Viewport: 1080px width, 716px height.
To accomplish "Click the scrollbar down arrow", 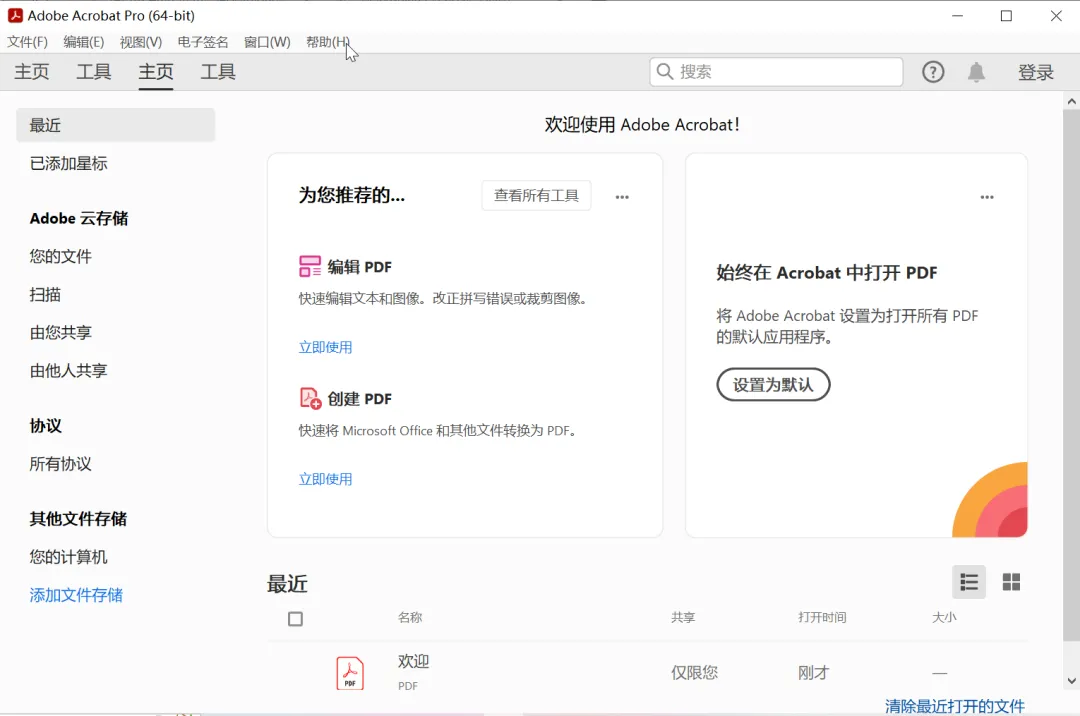I will click(1071, 681).
